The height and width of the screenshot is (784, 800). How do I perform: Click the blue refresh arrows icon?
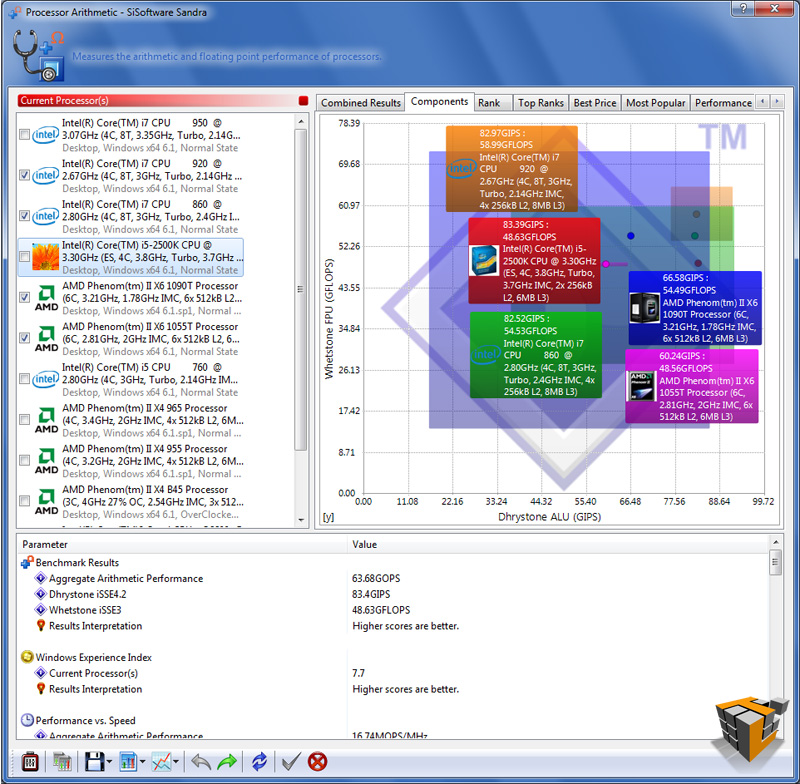click(x=259, y=762)
